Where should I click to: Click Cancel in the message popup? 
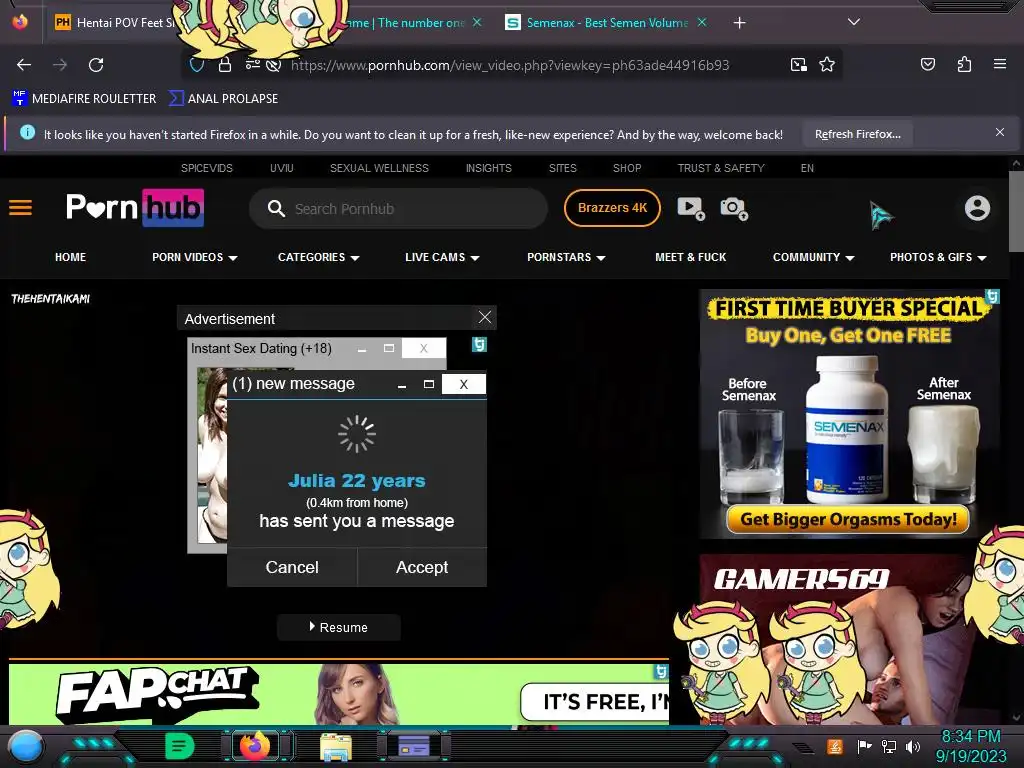pos(292,567)
